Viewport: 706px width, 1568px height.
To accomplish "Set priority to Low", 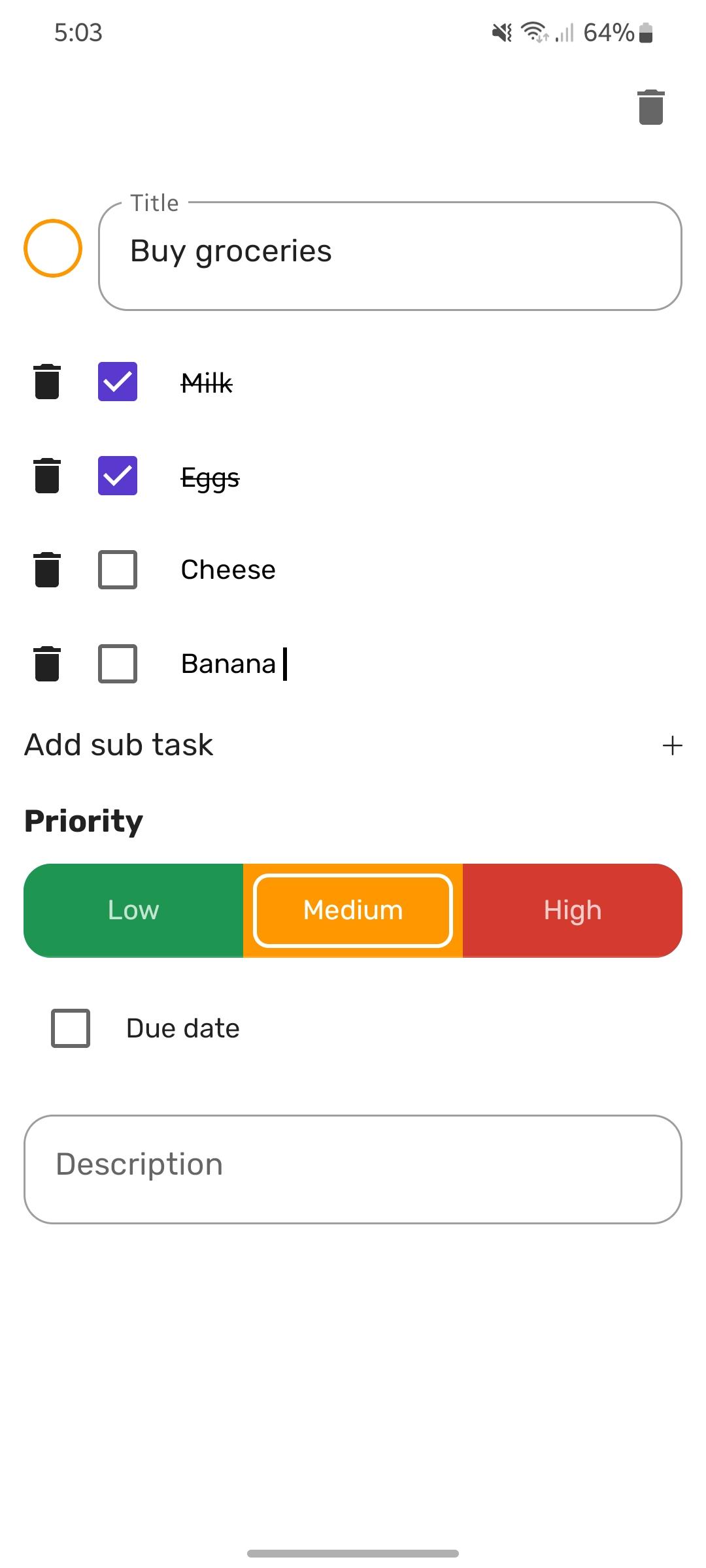I will [133, 910].
